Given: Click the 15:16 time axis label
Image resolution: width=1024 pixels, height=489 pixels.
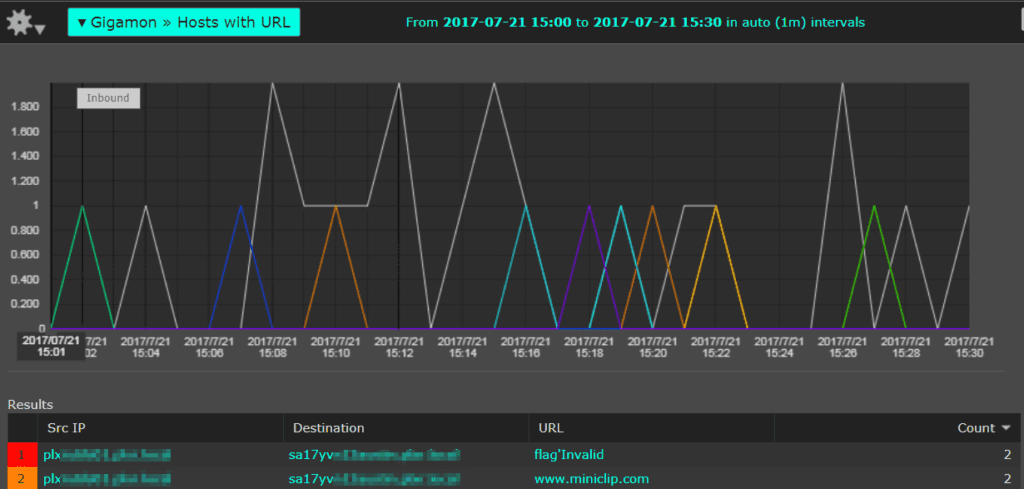Looking at the screenshot, I should (525, 347).
